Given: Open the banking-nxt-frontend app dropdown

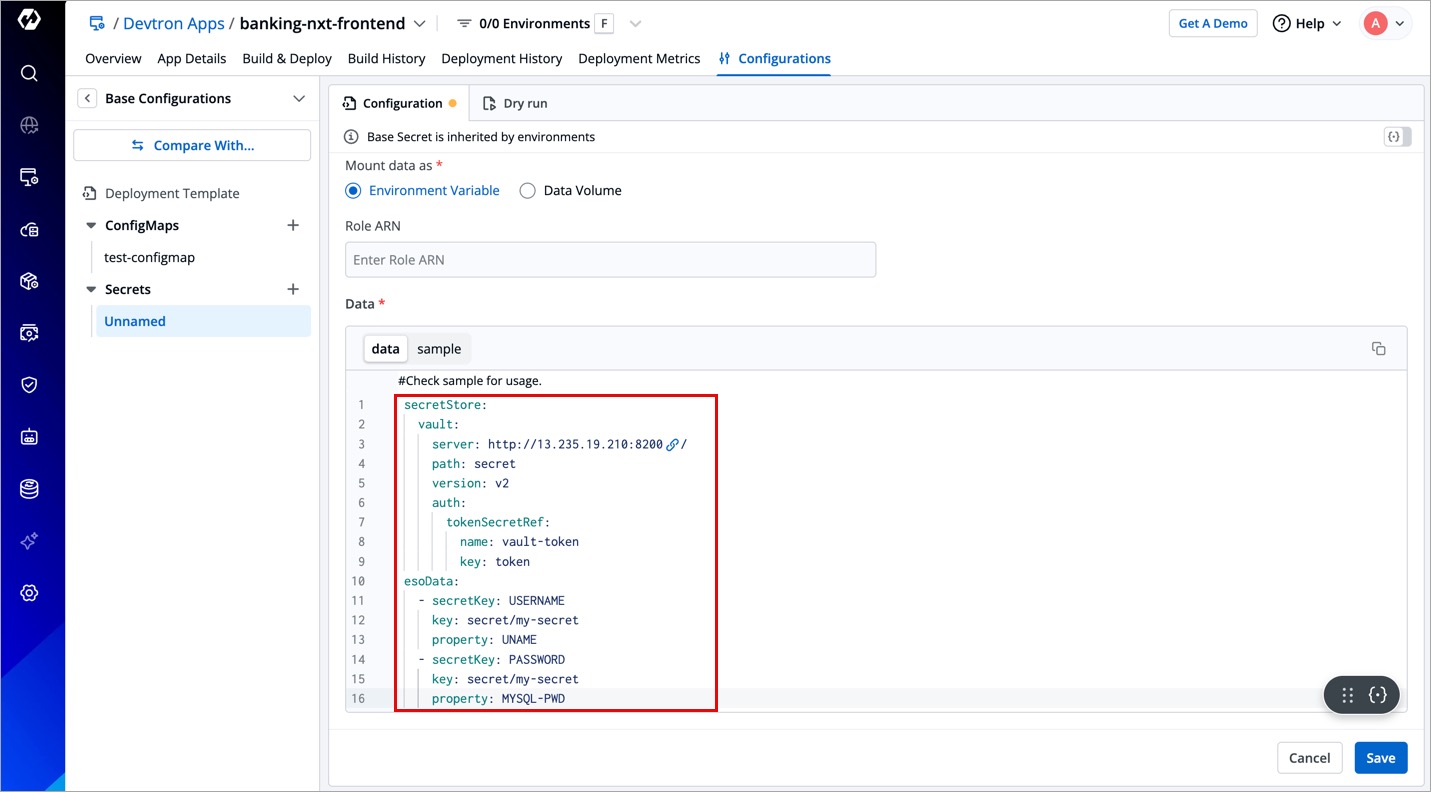Looking at the screenshot, I should [x=419, y=24].
